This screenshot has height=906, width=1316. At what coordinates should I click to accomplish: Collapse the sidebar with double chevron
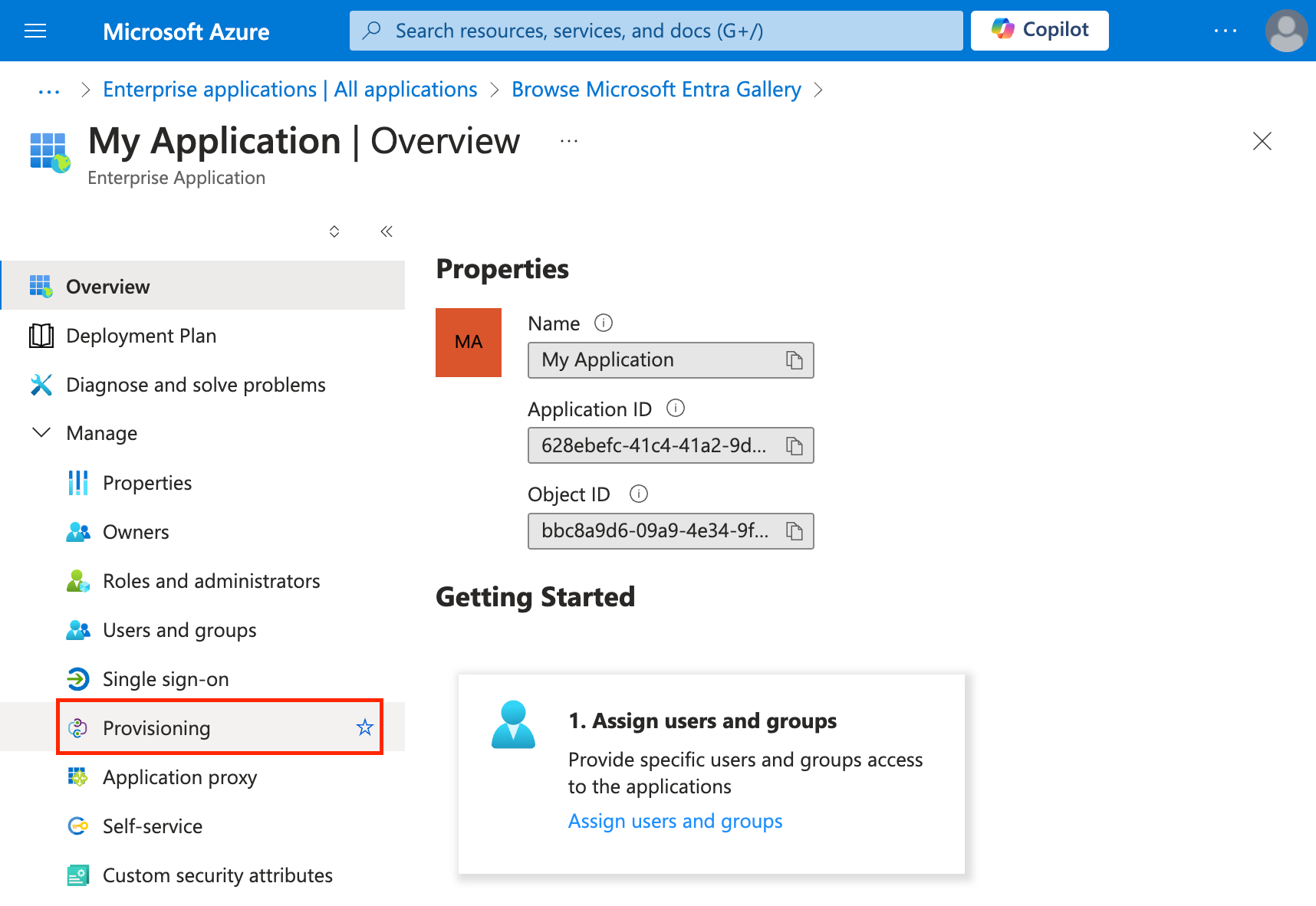pos(387,231)
